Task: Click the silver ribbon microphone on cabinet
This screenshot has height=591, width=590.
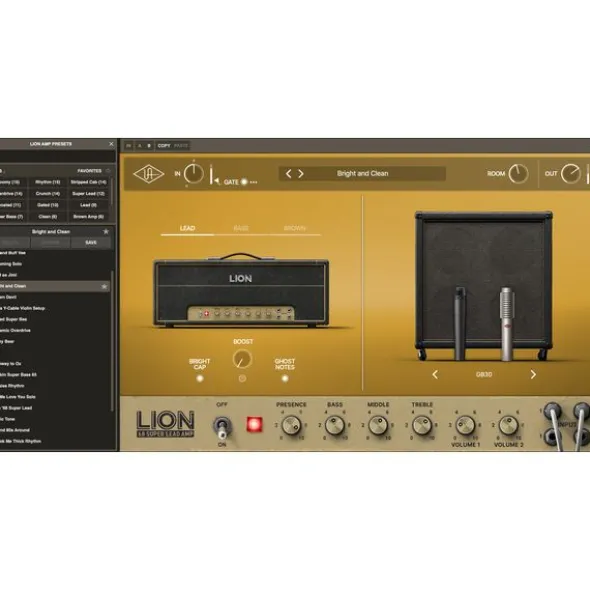Action: (x=507, y=323)
